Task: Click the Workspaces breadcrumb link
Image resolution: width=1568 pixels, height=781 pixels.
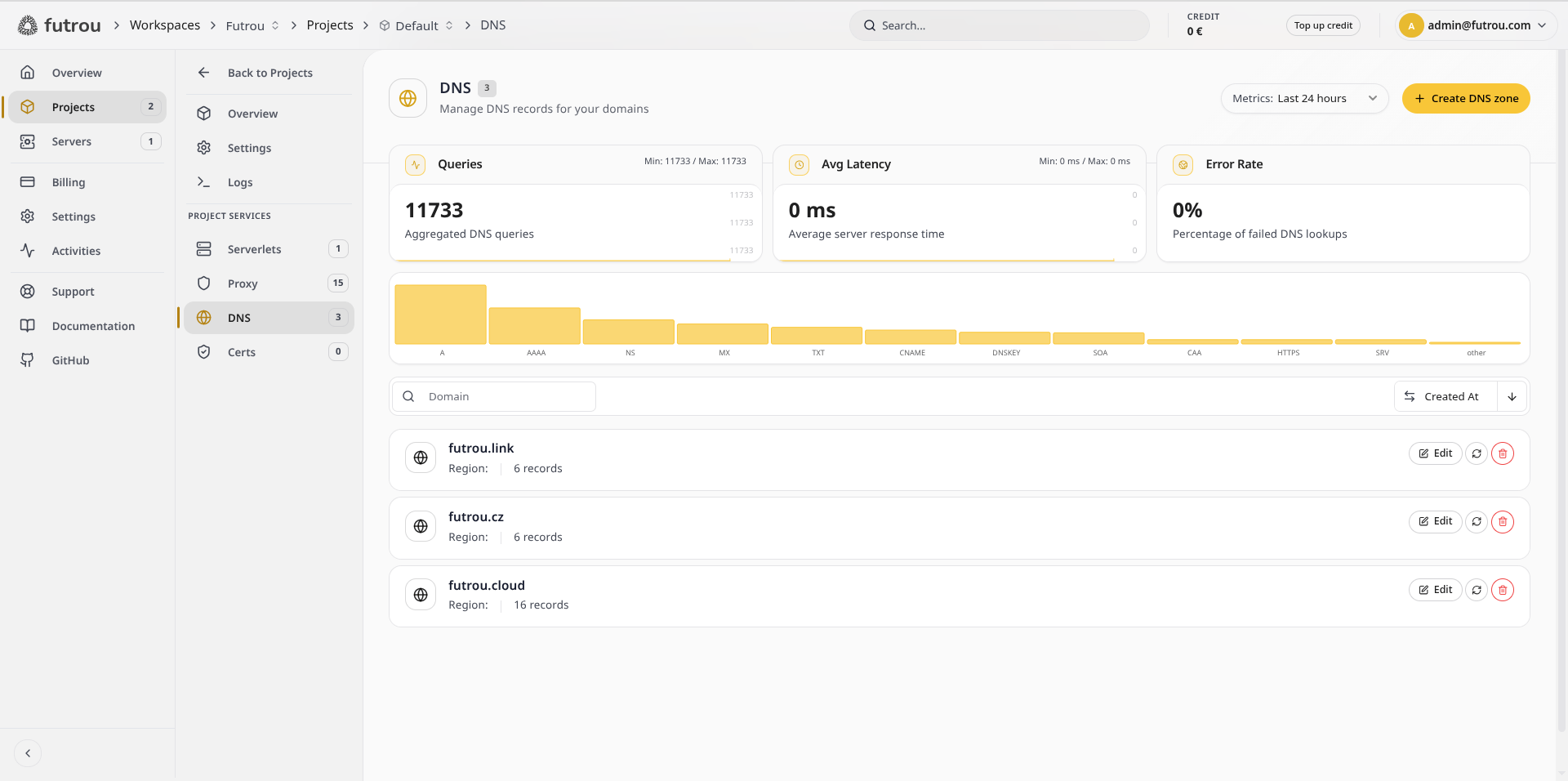Action: coord(165,25)
